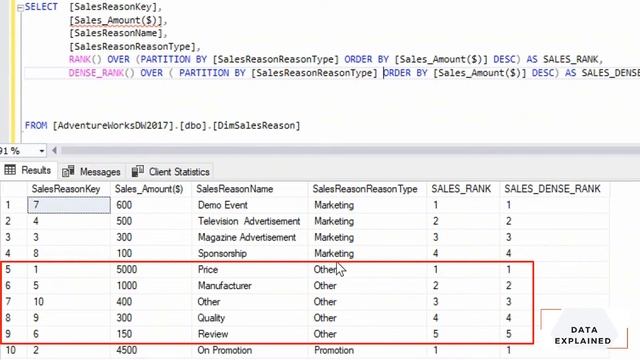
Task: Select the SALES_RANK column header
Action: (x=463, y=189)
